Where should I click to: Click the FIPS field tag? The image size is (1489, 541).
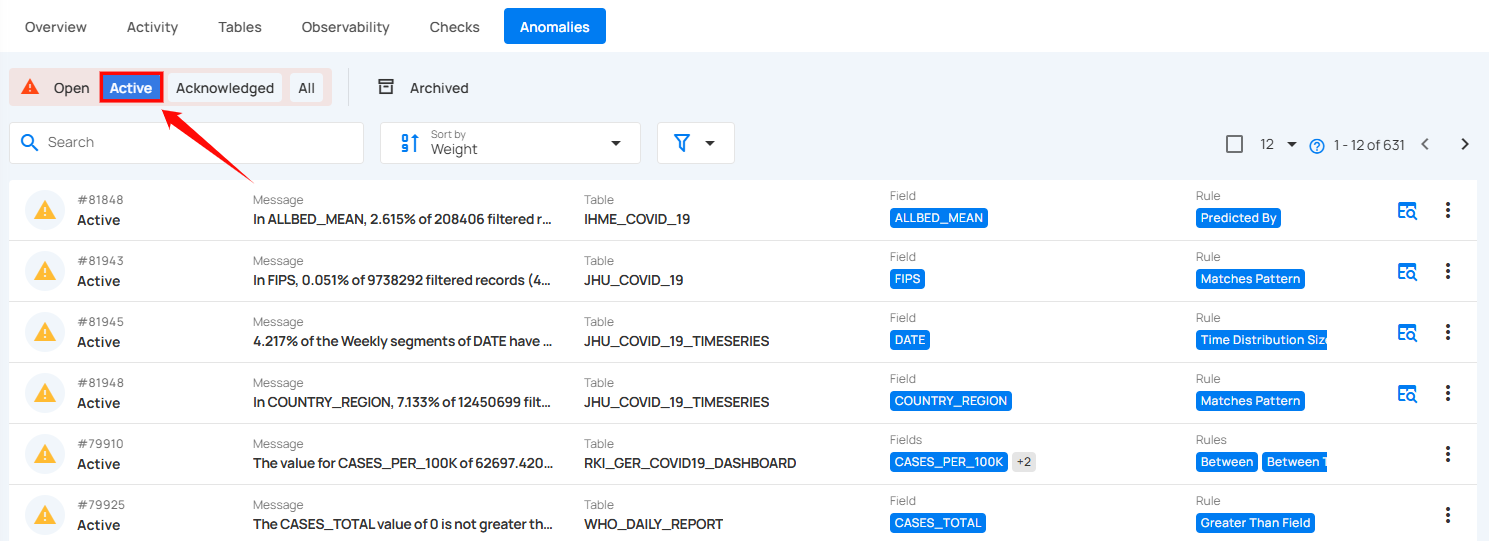(907, 279)
